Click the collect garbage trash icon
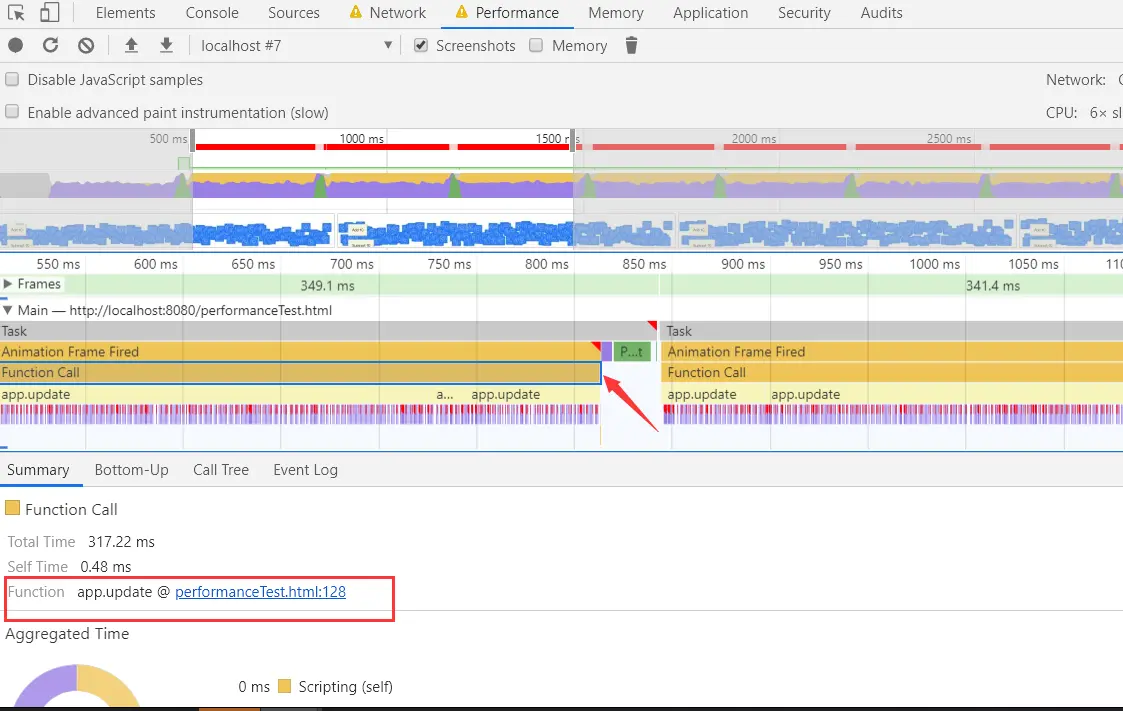Image resolution: width=1123 pixels, height=711 pixels. [631, 45]
